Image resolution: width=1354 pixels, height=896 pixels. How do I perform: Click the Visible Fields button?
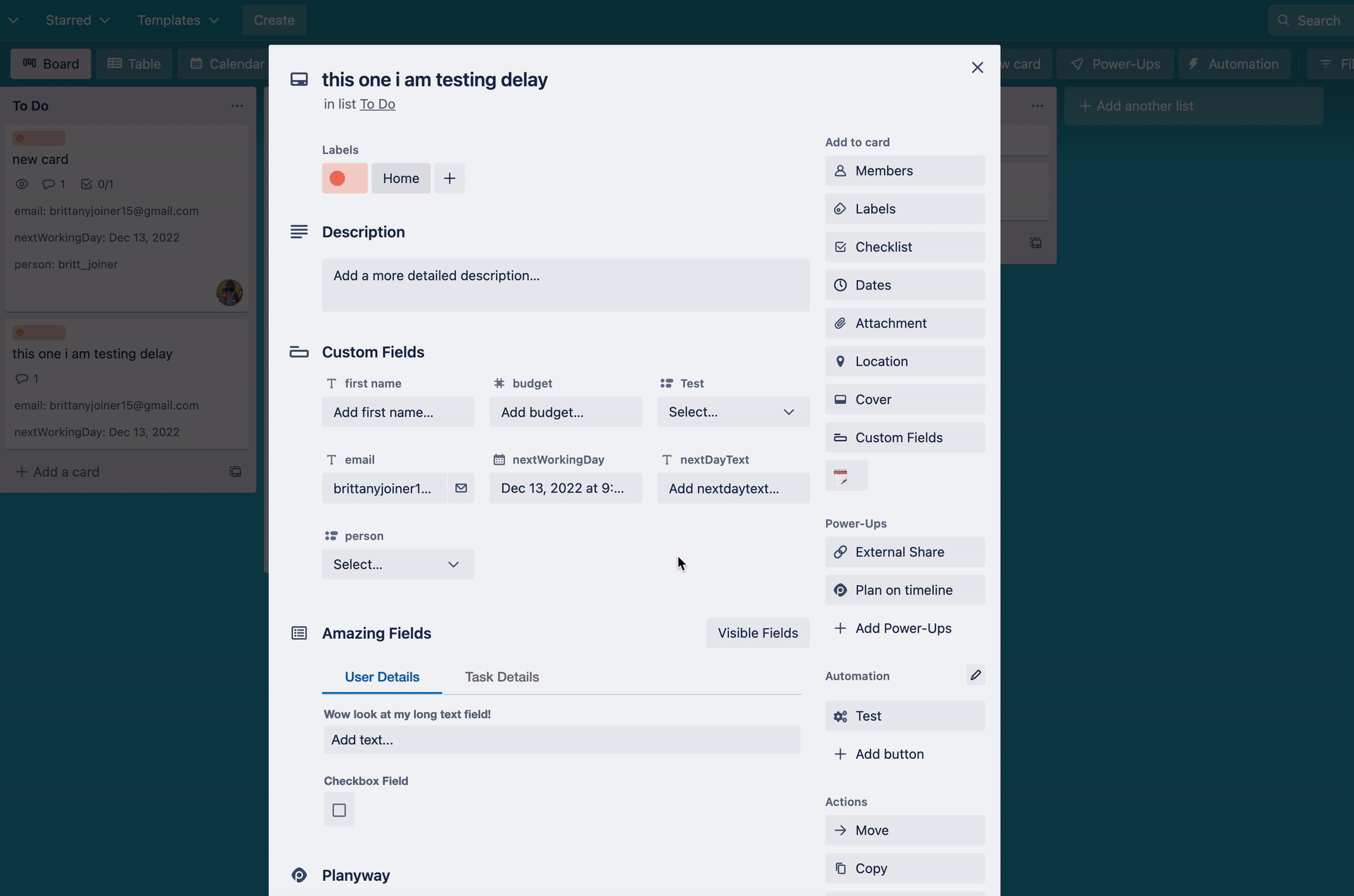[x=758, y=633]
